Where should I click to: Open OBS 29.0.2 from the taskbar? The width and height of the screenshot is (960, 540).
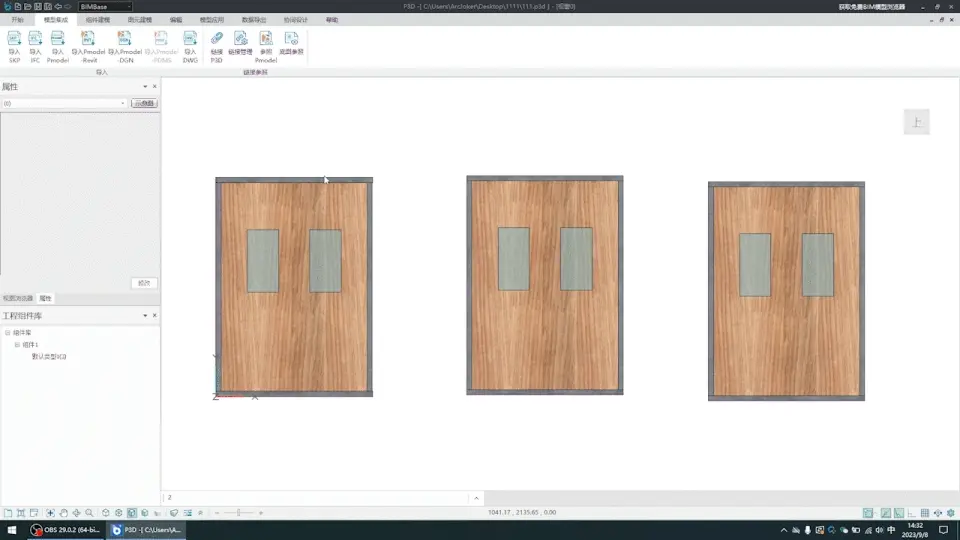click(65, 530)
